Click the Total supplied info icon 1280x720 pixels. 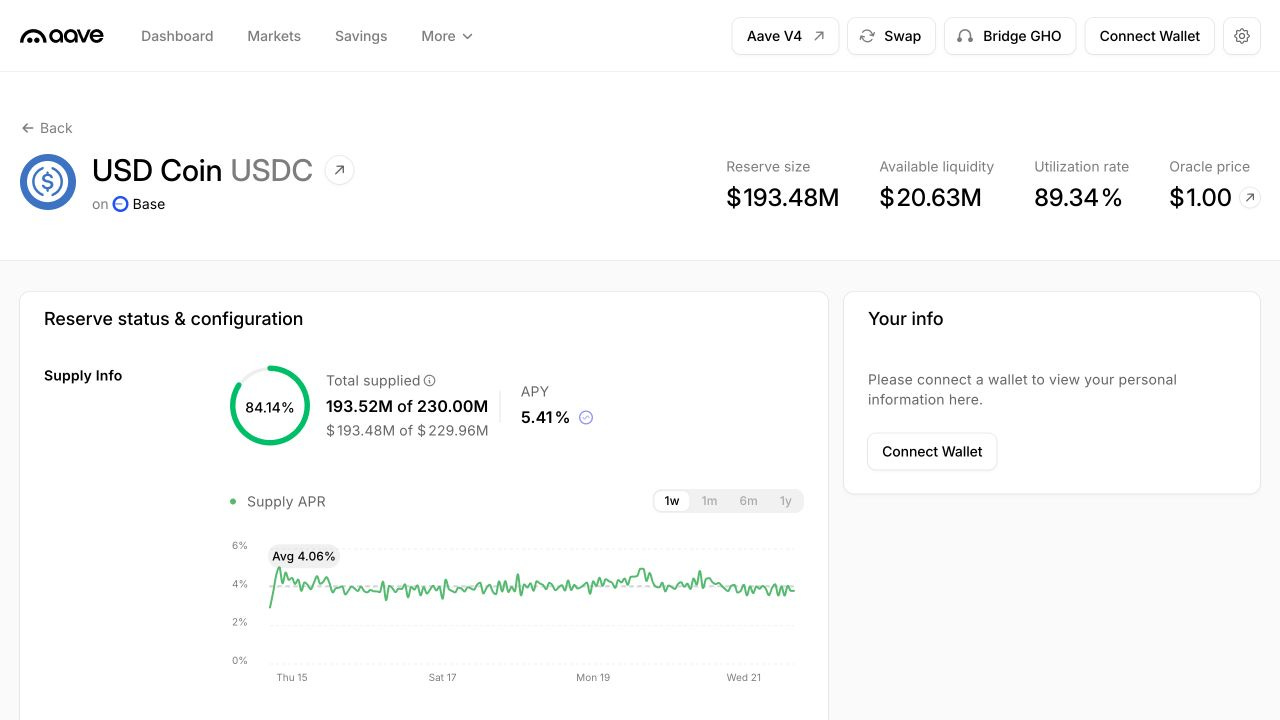430,380
